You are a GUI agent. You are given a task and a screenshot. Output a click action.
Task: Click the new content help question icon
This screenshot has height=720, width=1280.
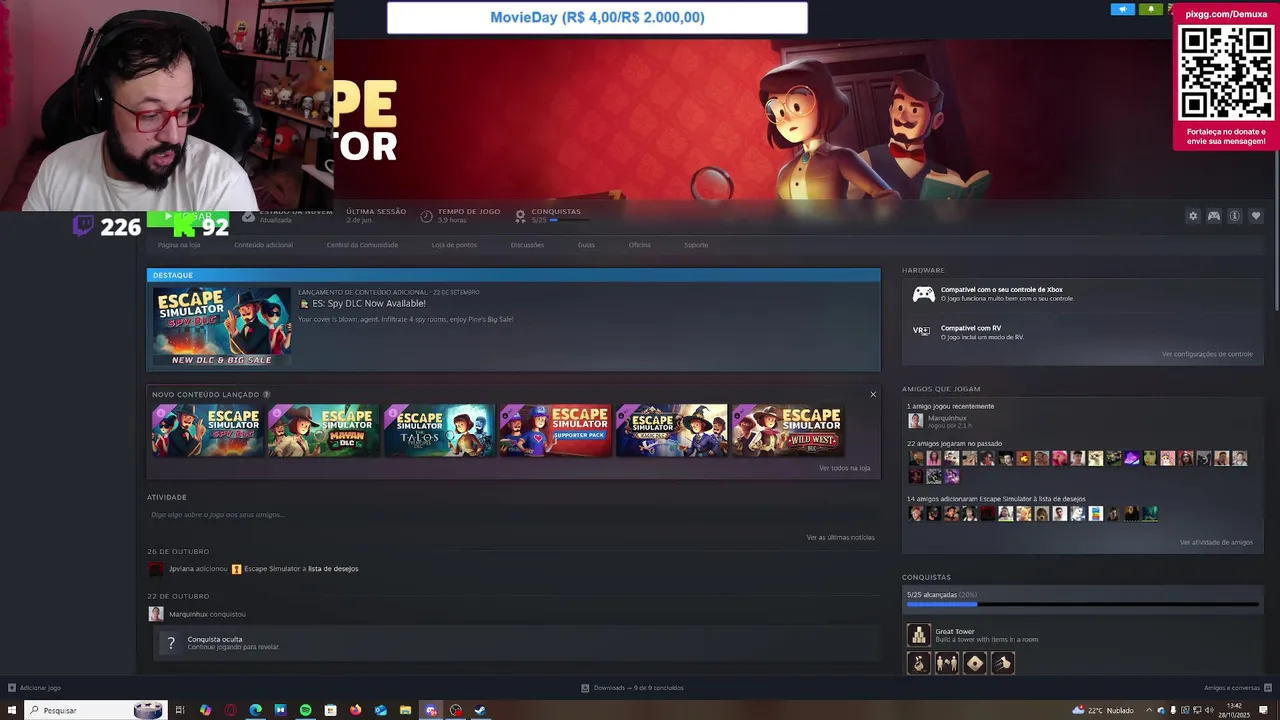[266, 395]
